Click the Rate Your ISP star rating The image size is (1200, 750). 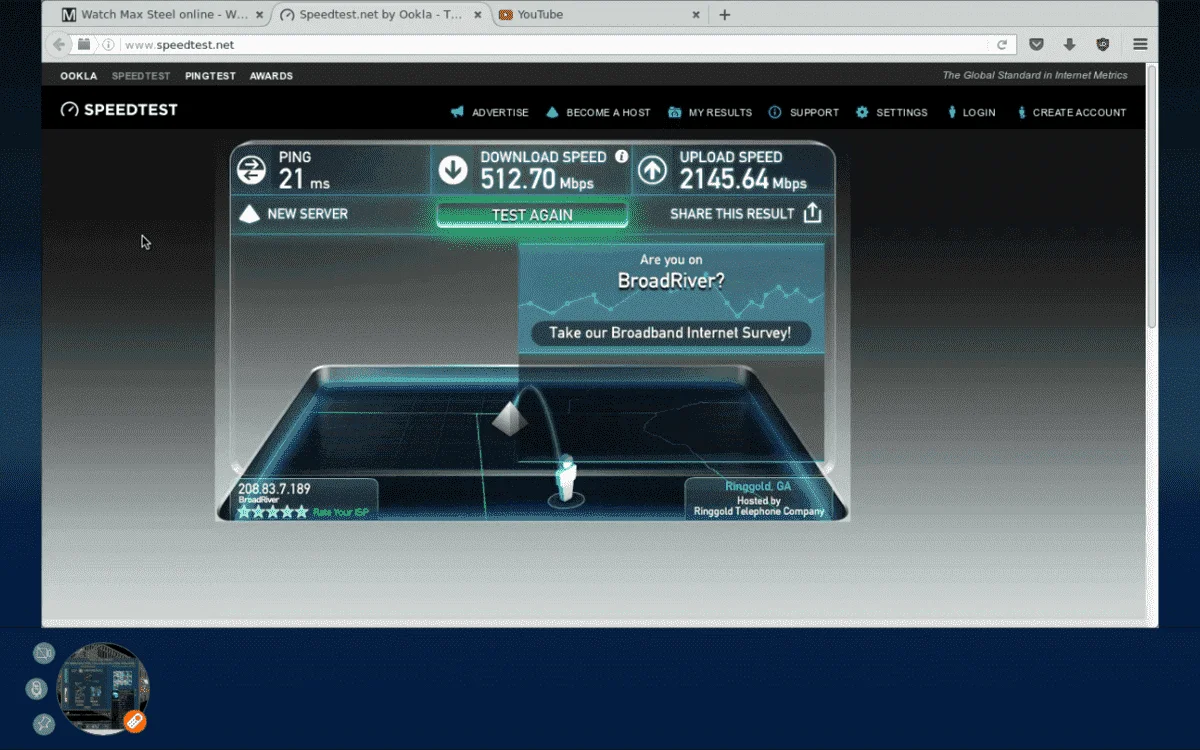273,512
